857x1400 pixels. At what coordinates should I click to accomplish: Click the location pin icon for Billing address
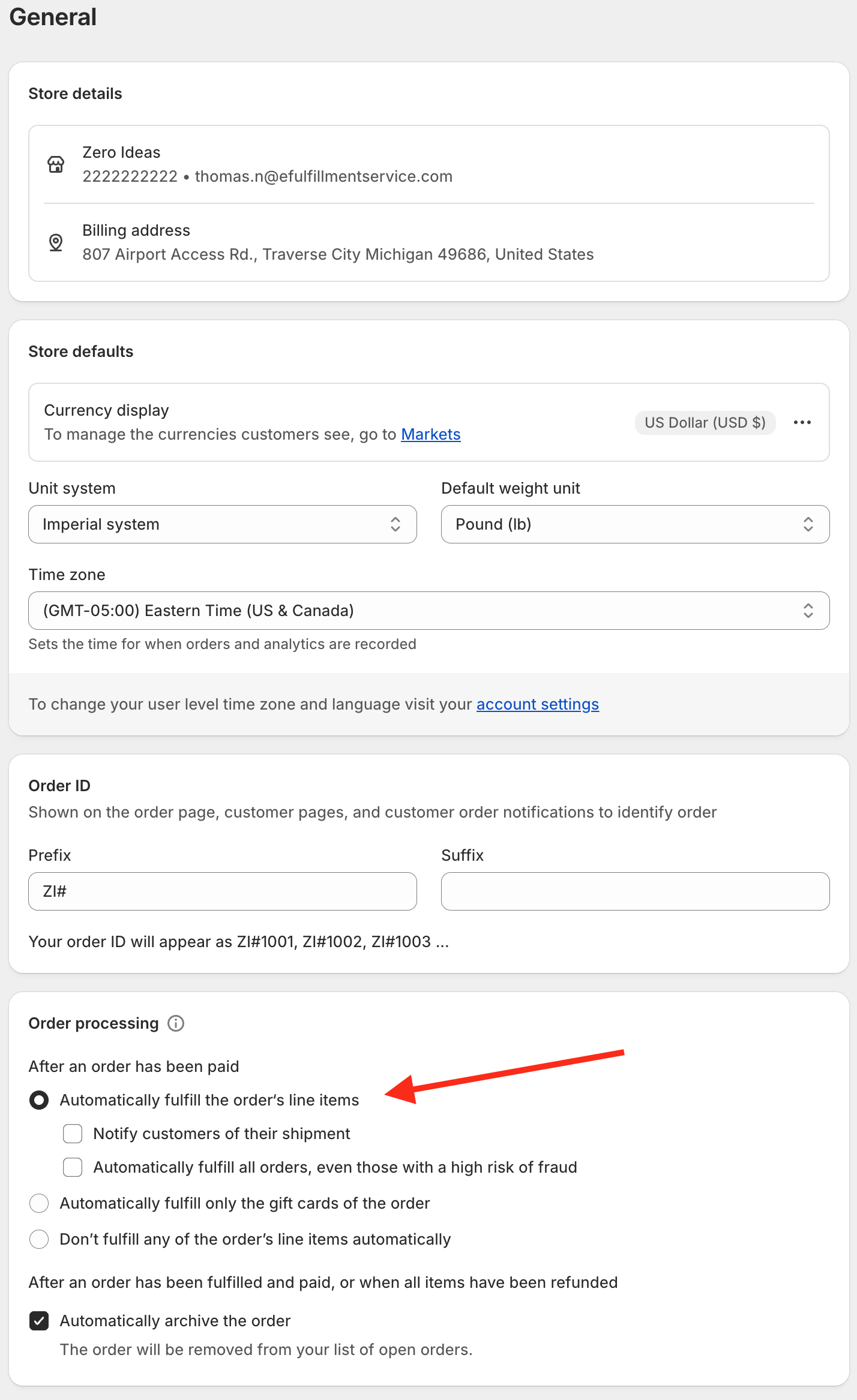(56, 242)
